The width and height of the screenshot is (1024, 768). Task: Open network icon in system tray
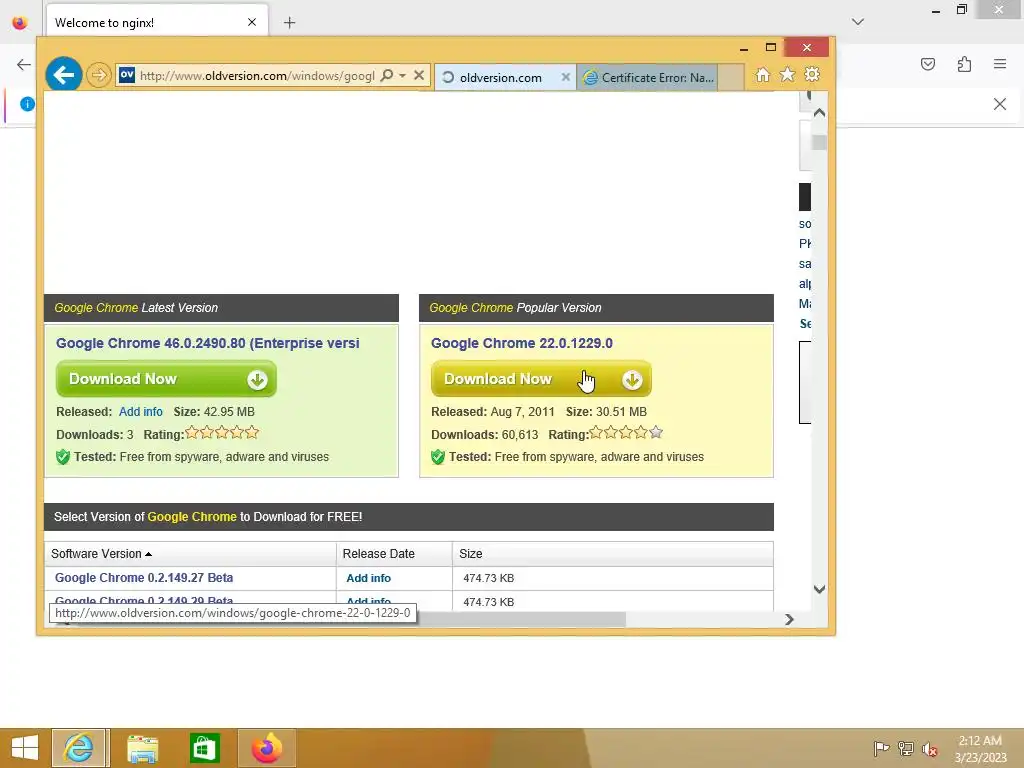click(x=906, y=749)
